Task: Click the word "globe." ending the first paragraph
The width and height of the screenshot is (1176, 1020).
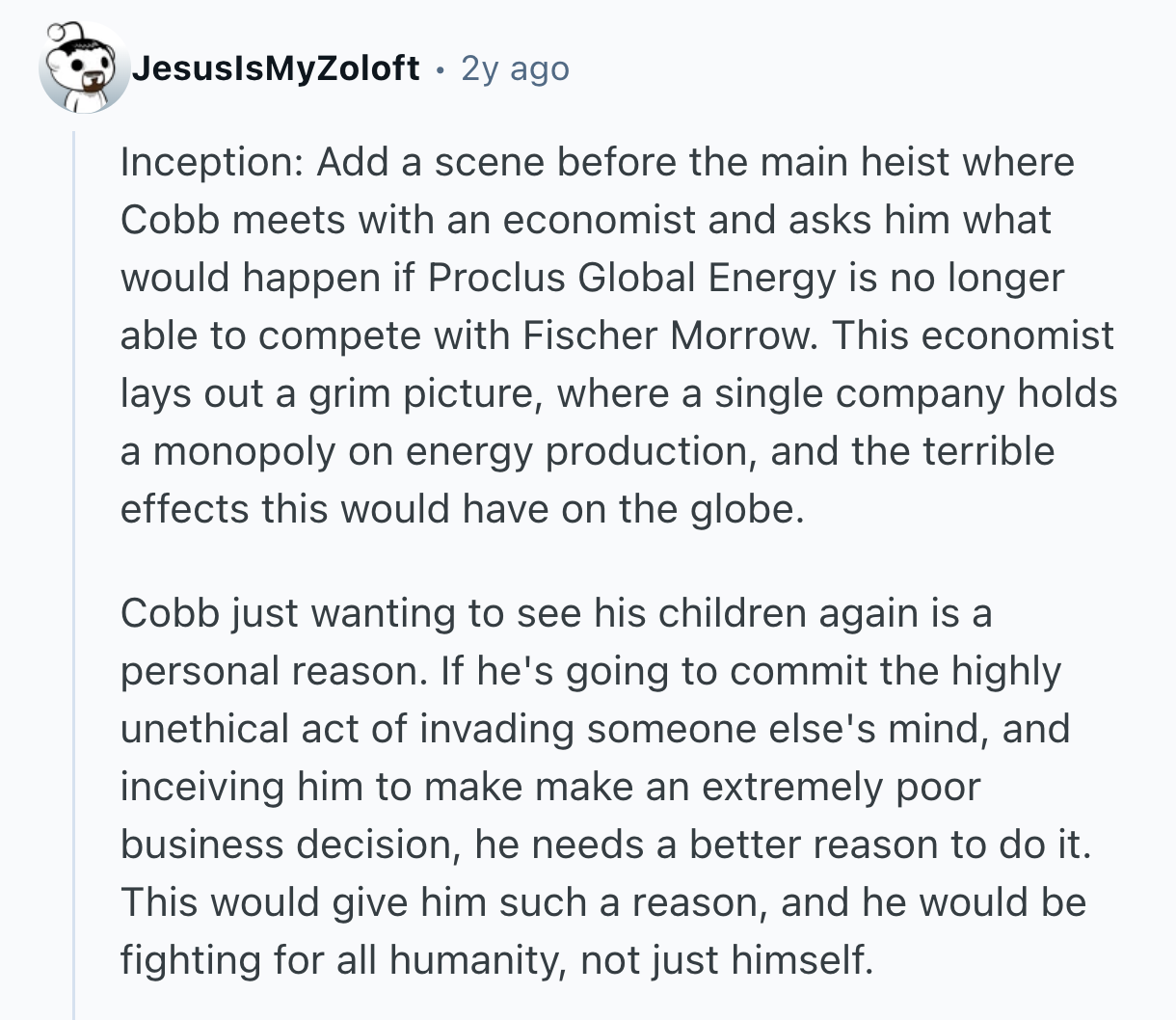Action: click(747, 509)
